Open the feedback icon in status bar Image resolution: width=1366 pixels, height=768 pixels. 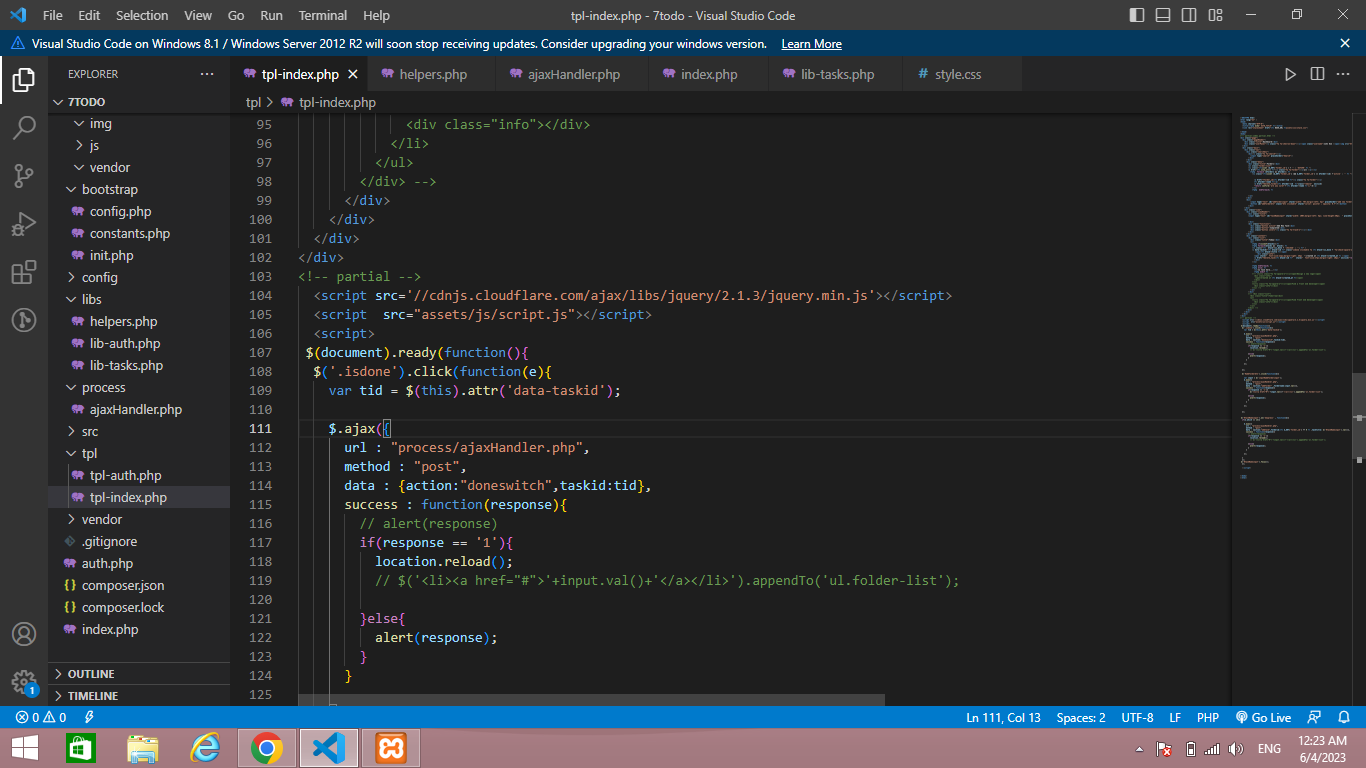tap(1315, 718)
